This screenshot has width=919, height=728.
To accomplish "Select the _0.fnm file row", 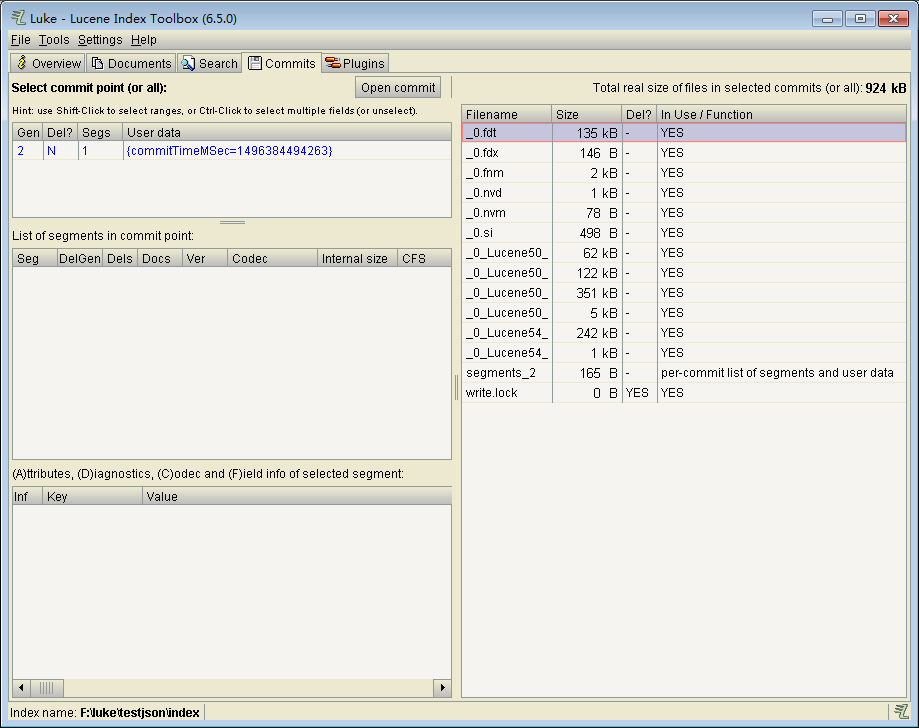I will [684, 173].
